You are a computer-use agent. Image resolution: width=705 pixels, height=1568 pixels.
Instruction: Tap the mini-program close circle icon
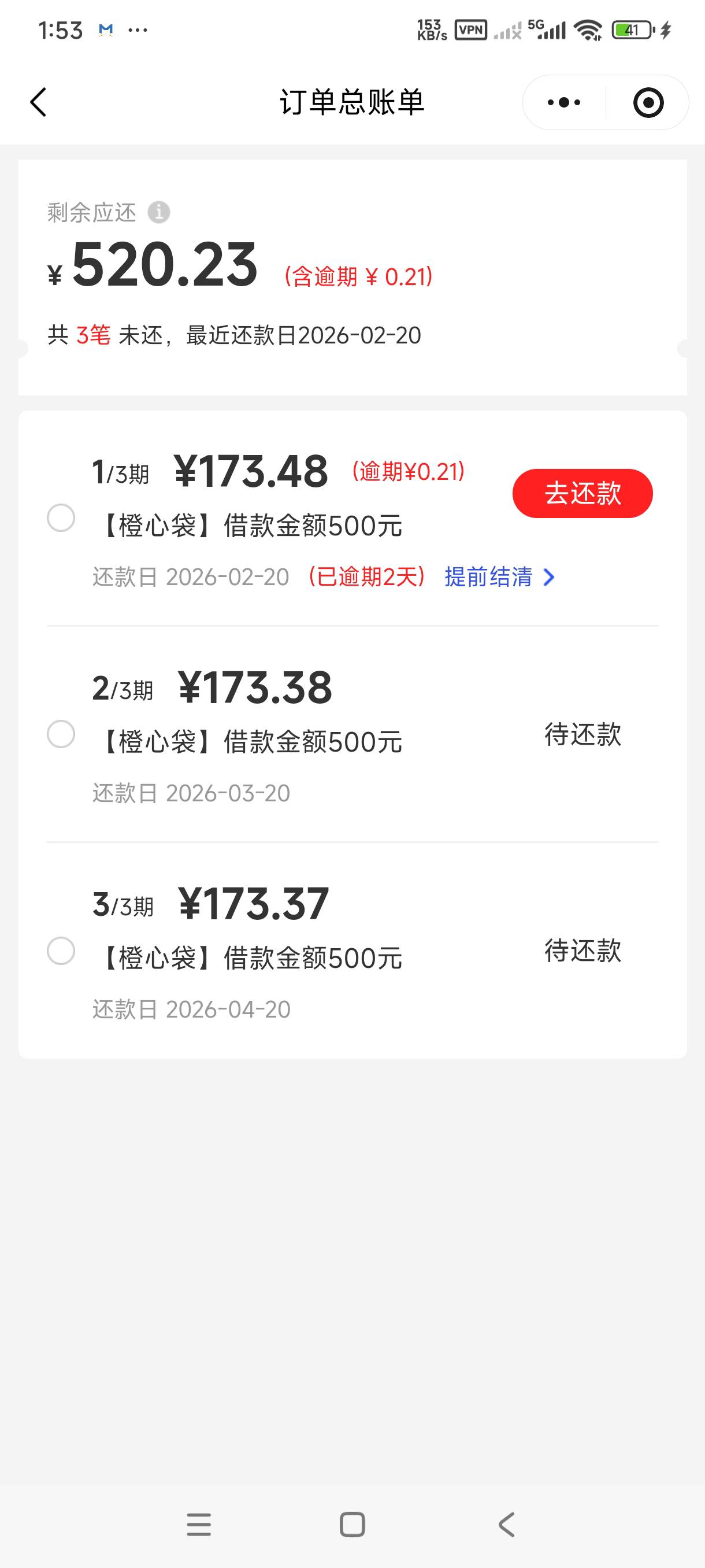pyautogui.click(x=648, y=102)
